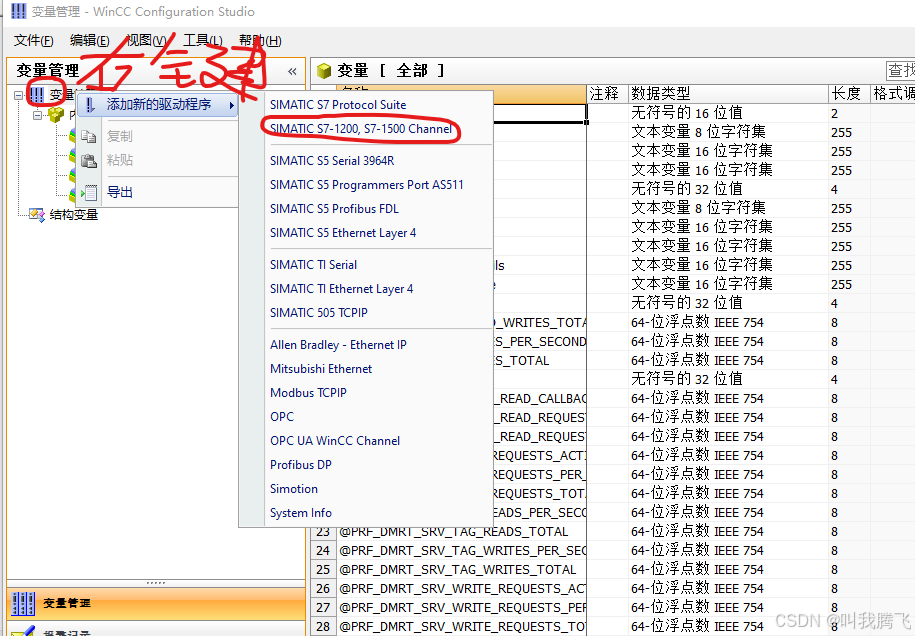Select Profibus DP driver

(x=301, y=464)
